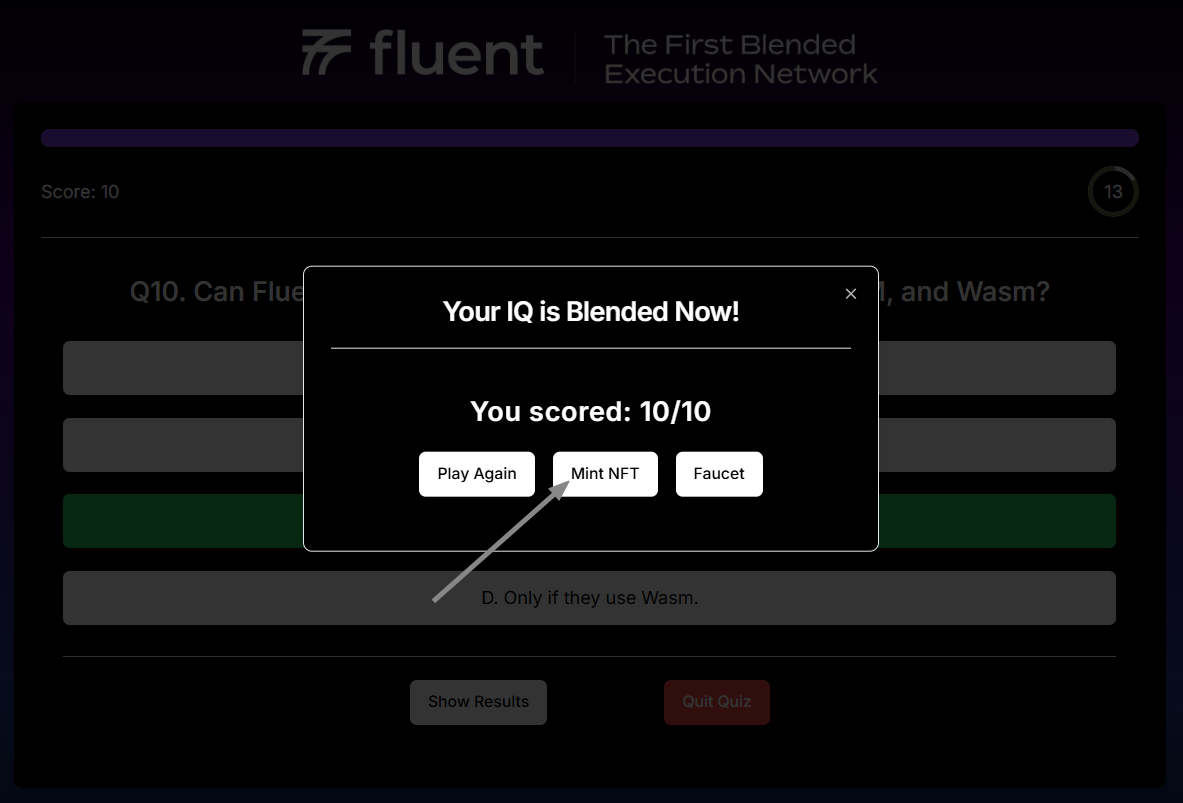This screenshot has width=1183, height=803.
Task: Select answer D. Only if they use Wasm.
Action: click(x=590, y=598)
